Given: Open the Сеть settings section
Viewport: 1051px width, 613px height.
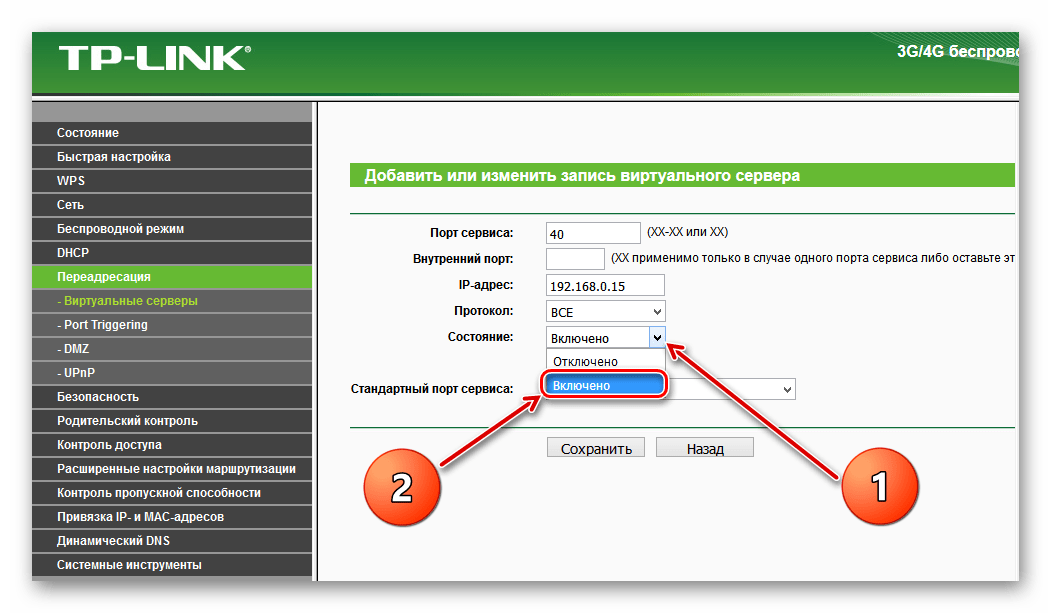Looking at the screenshot, I should 70,205.
